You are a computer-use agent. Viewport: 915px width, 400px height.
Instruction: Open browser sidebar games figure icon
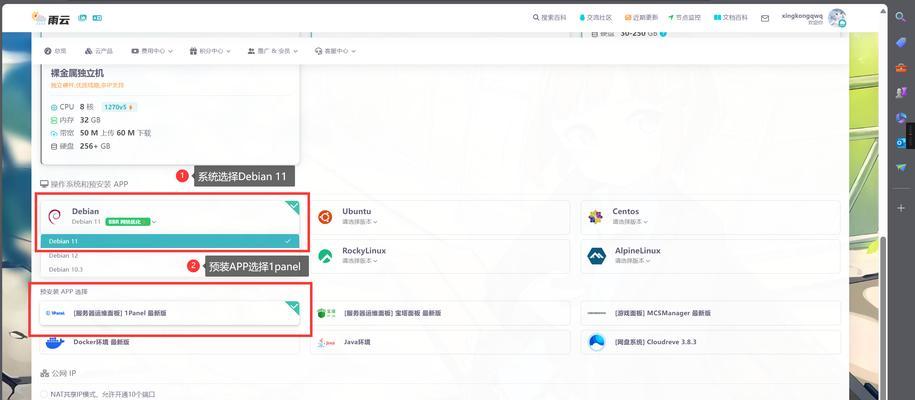pyautogui.click(x=900, y=92)
